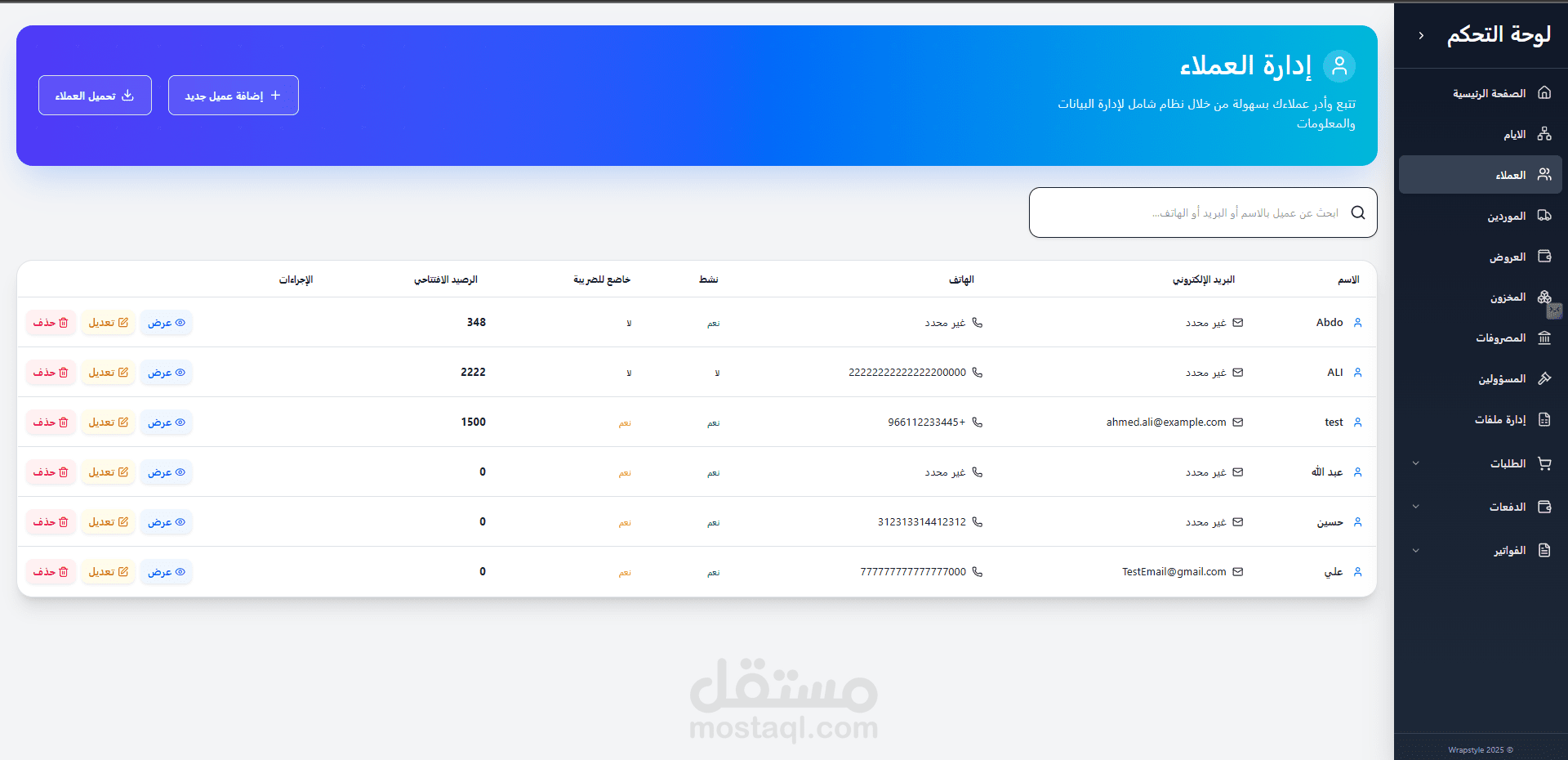Click تعديل for customer حسين
The height and width of the screenshot is (760, 1568).
(x=108, y=522)
